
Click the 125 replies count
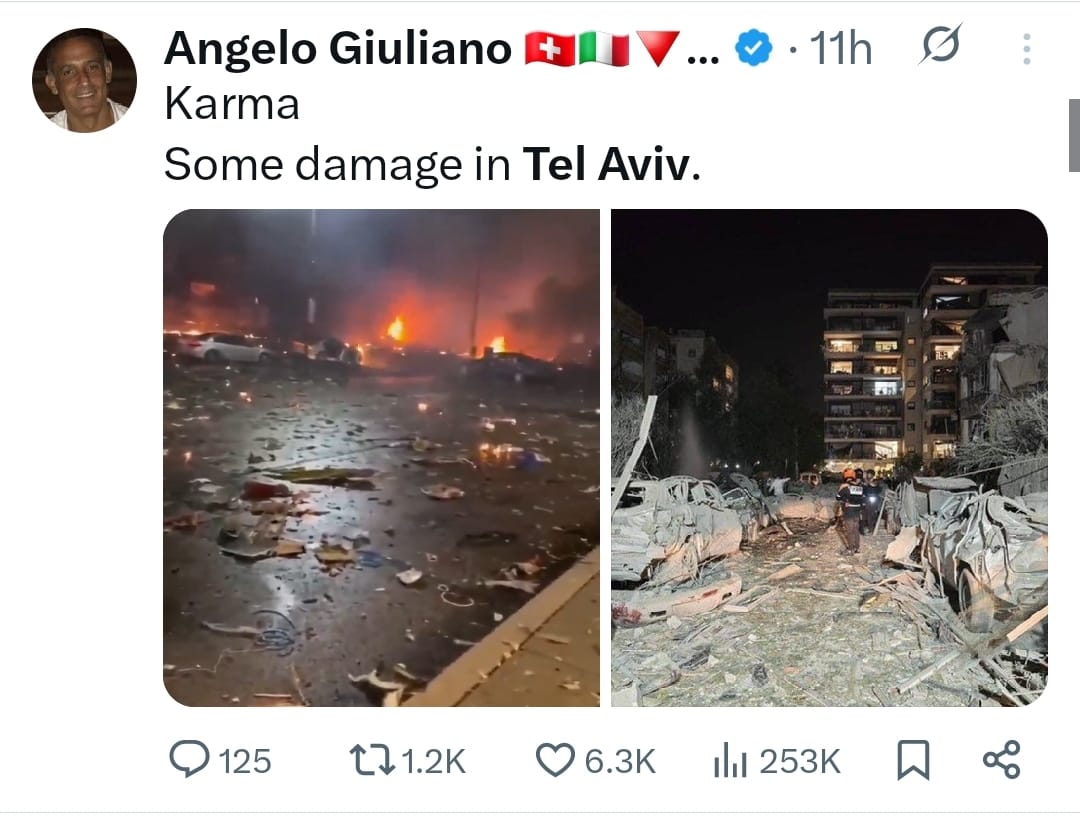coord(245,761)
